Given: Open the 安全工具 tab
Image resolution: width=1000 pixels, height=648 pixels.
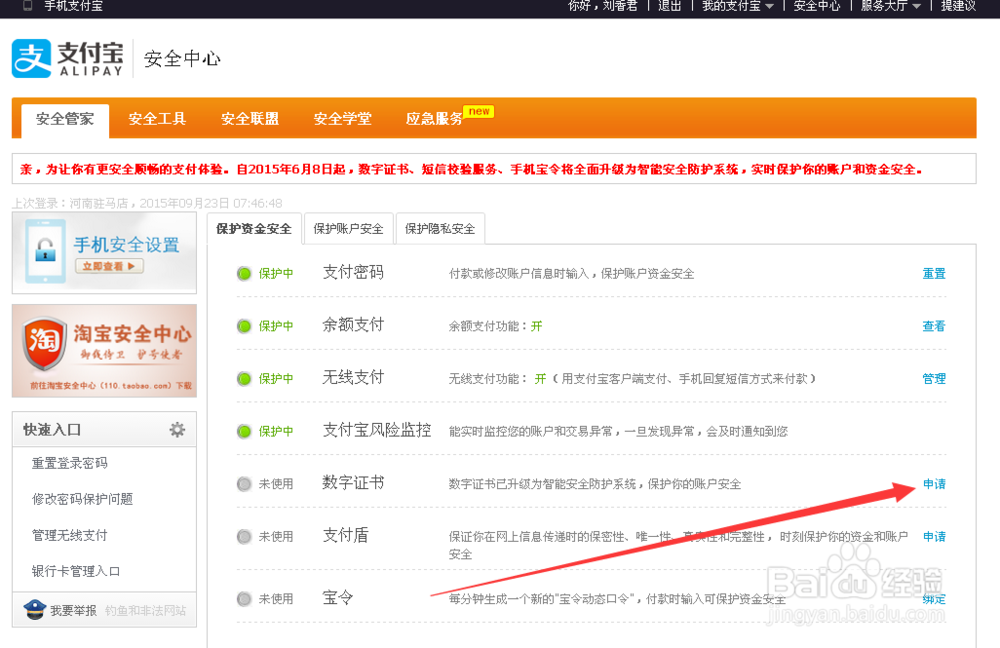Looking at the screenshot, I should point(157,119).
